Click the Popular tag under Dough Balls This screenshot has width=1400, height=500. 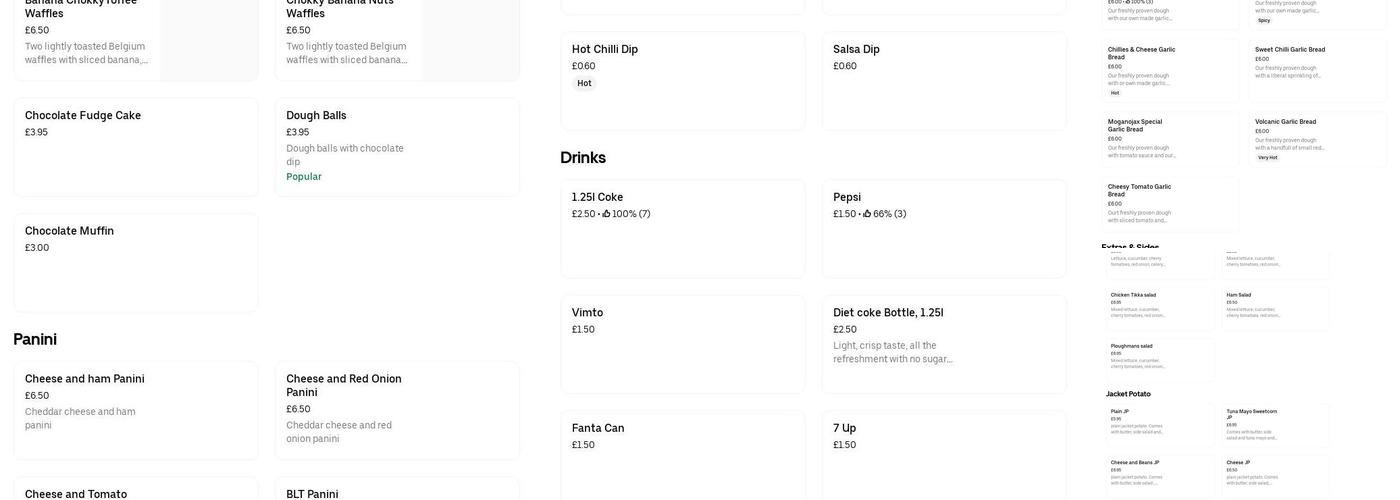[x=304, y=177]
